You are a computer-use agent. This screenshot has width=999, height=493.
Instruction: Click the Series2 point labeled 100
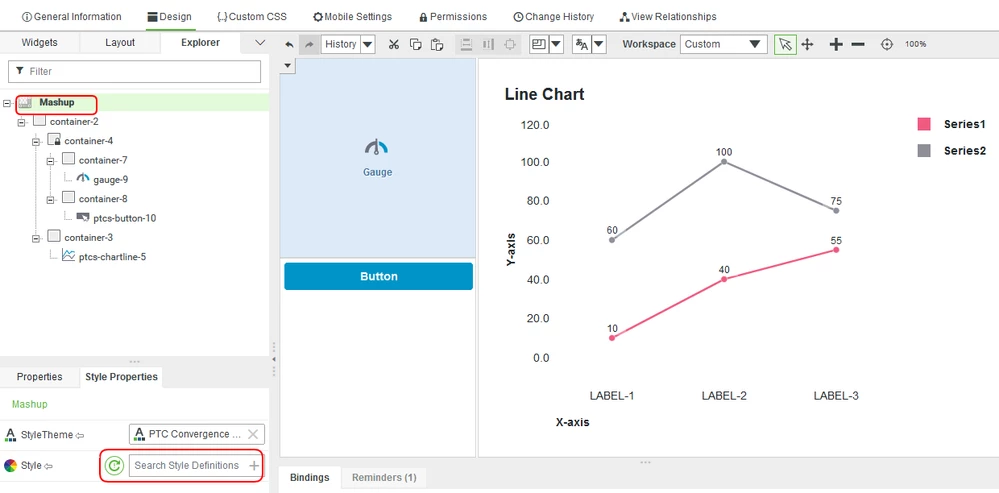click(724, 162)
